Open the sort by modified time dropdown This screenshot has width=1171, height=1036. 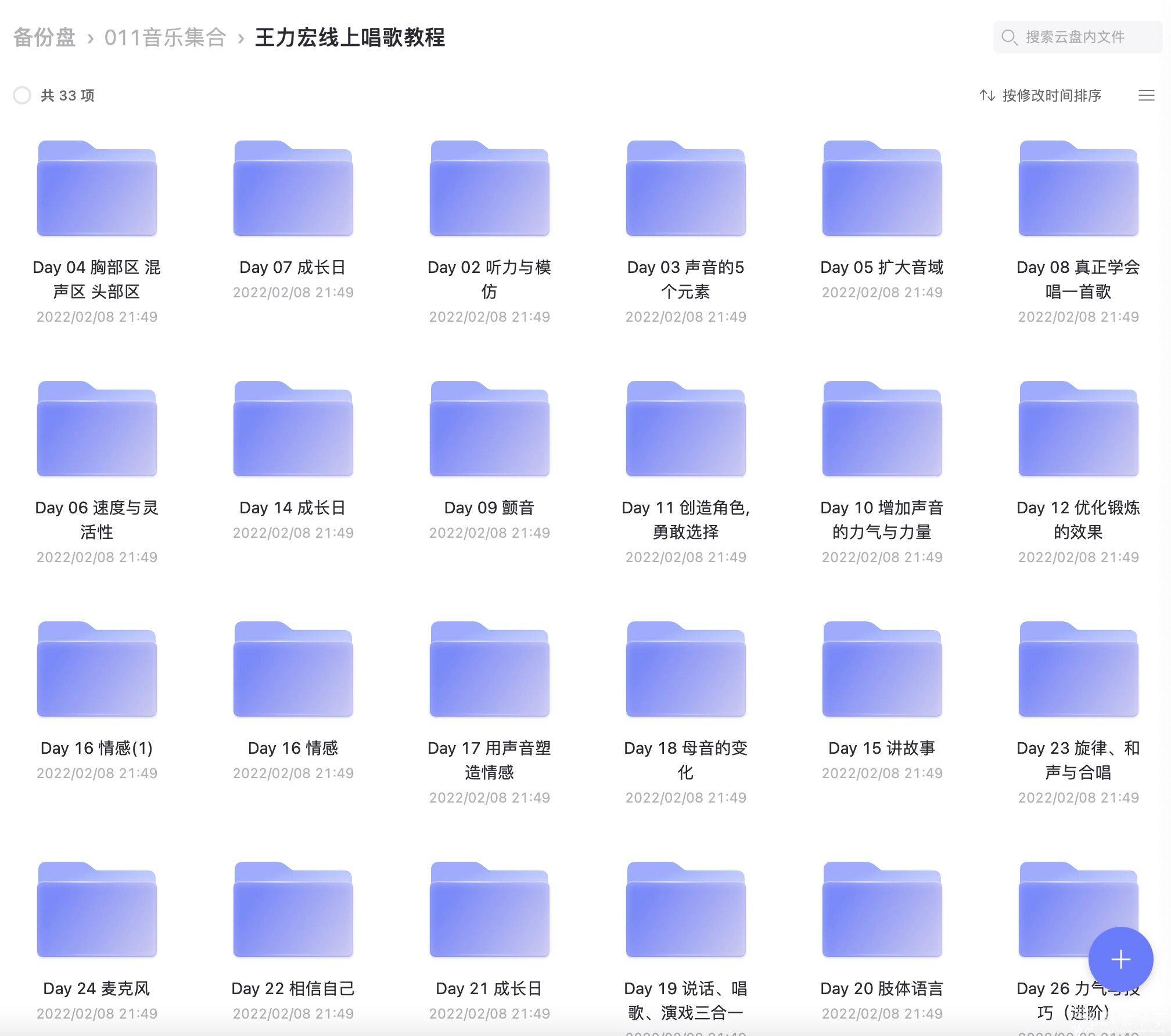(1041, 95)
